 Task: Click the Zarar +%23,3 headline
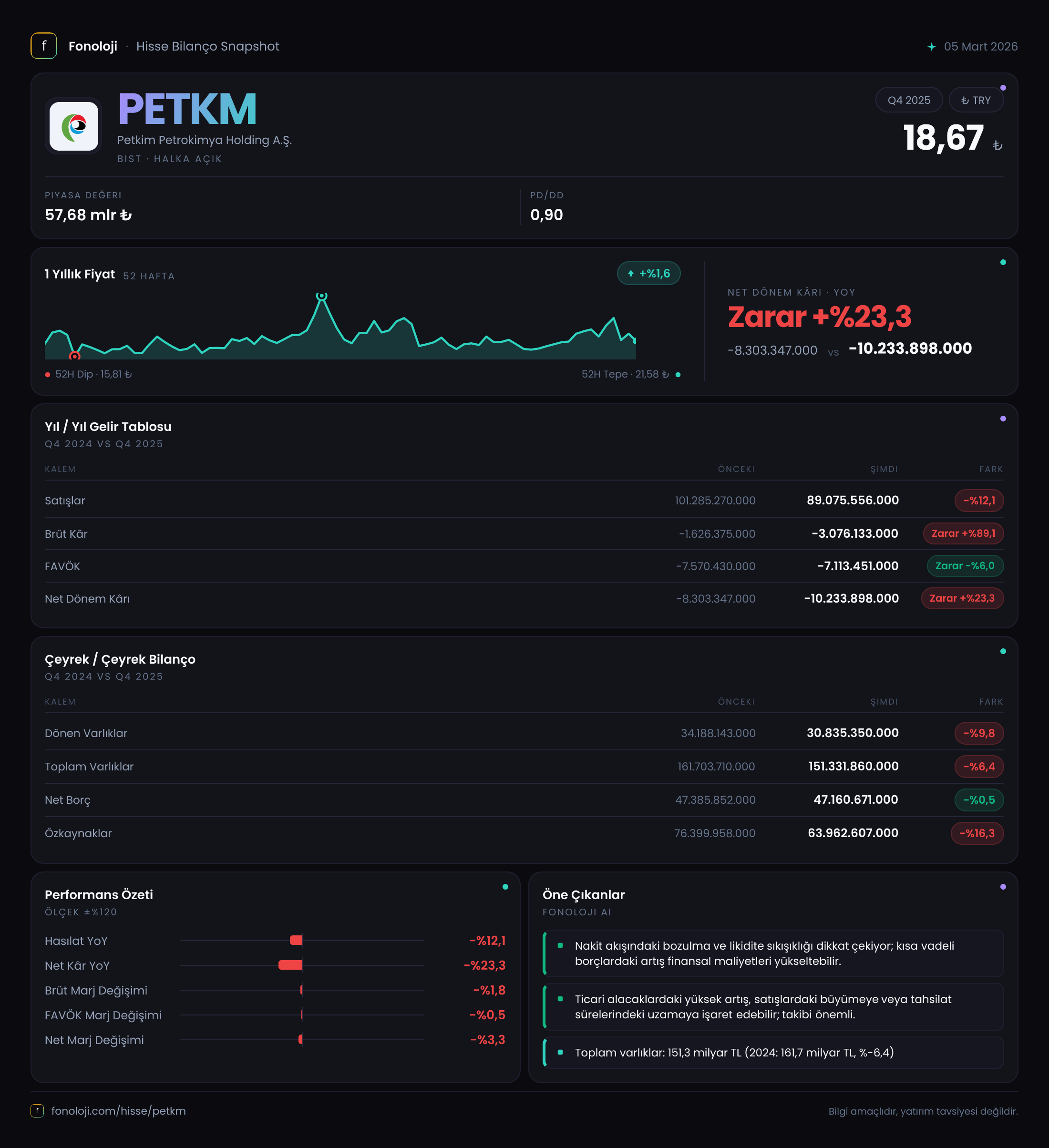click(820, 317)
